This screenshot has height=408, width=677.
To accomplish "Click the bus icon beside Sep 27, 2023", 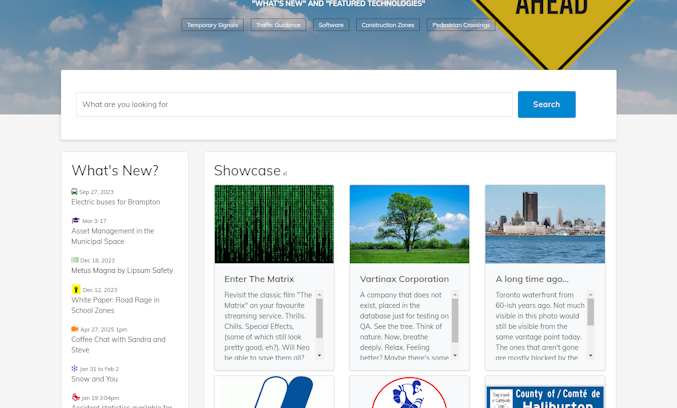I will click(74, 192).
